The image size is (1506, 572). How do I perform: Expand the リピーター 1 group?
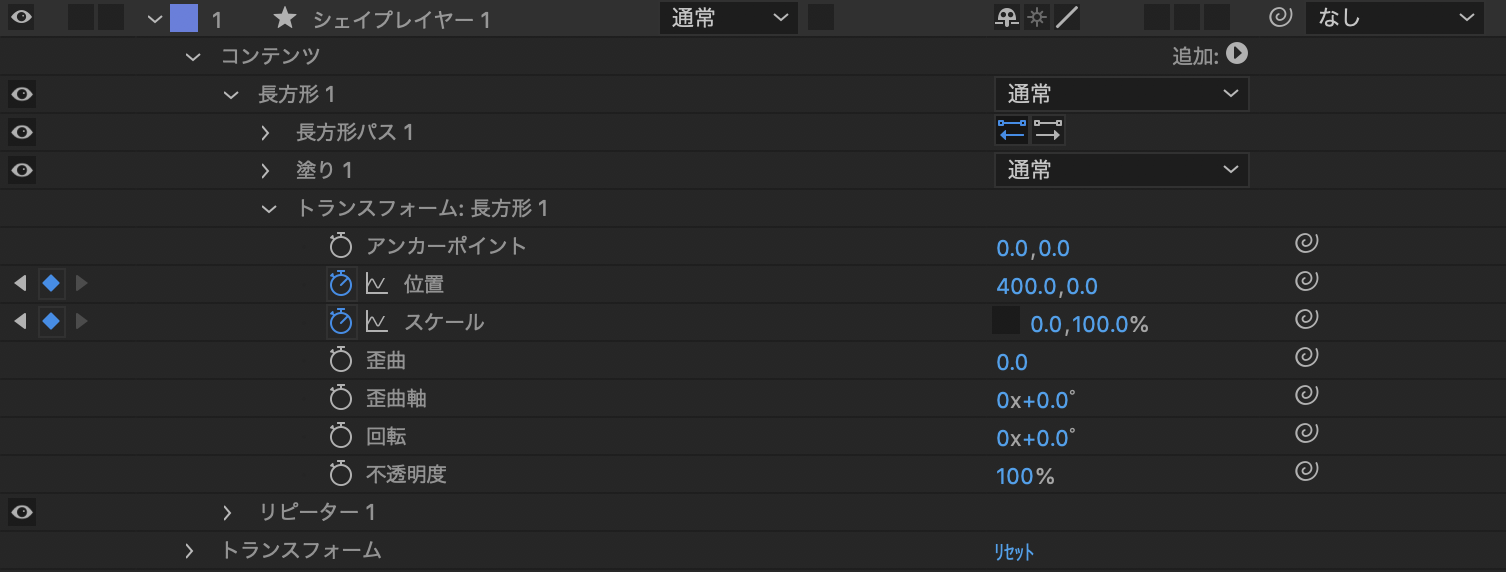pos(228,513)
